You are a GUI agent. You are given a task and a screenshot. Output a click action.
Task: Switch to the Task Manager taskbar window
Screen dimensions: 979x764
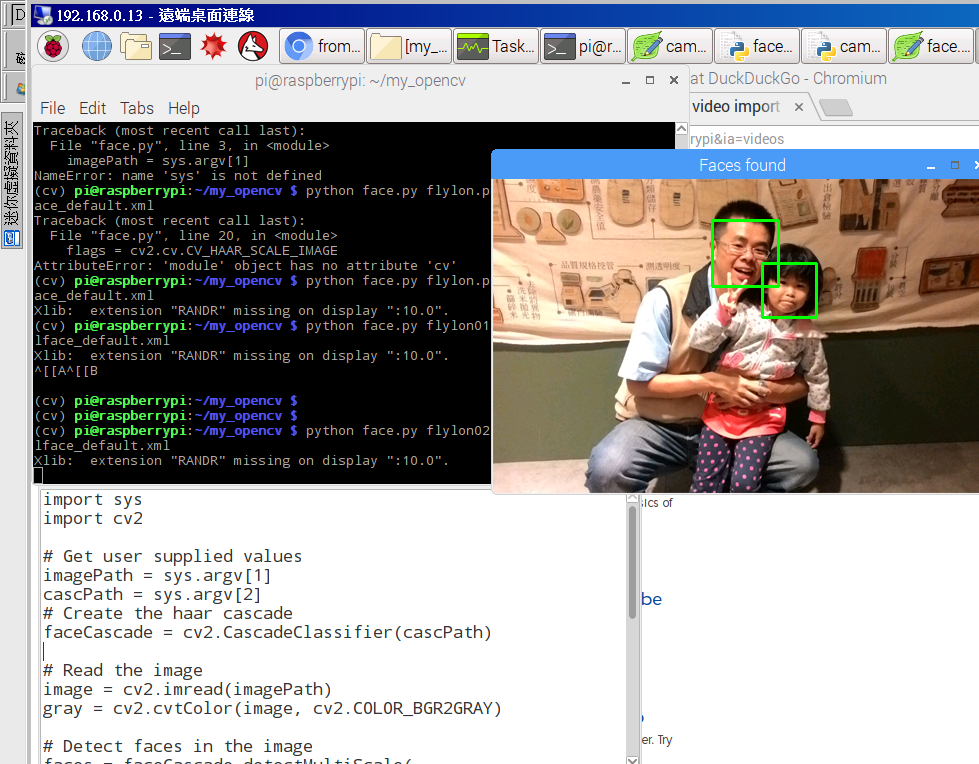click(496, 46)
